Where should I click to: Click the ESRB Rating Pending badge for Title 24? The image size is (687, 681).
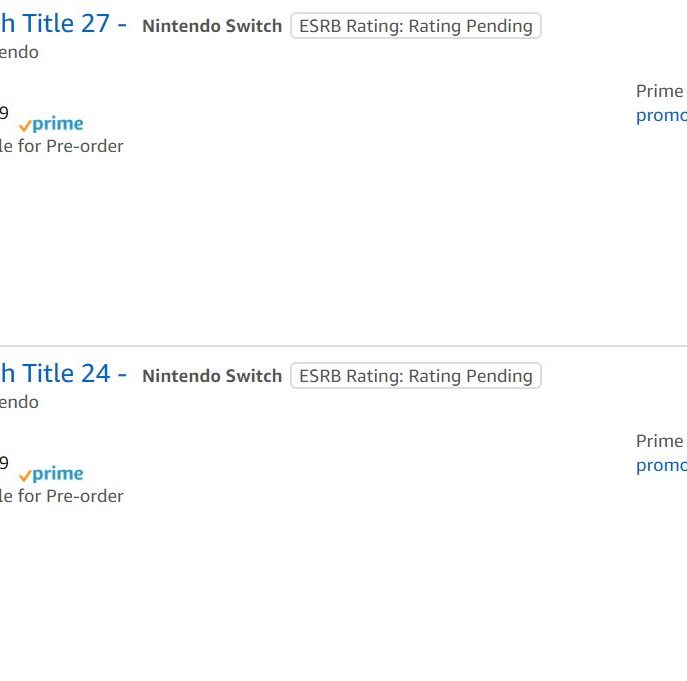[x=415, y=376]
